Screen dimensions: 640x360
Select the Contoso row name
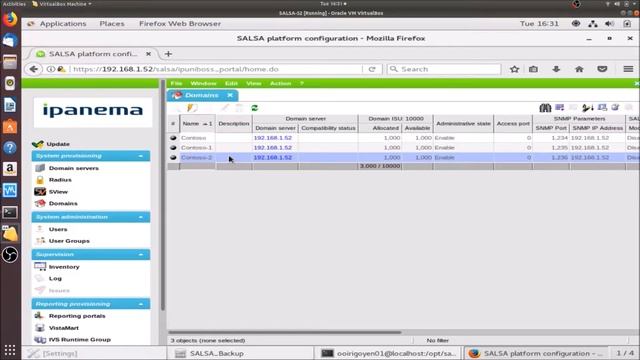[x=193, y=138]
